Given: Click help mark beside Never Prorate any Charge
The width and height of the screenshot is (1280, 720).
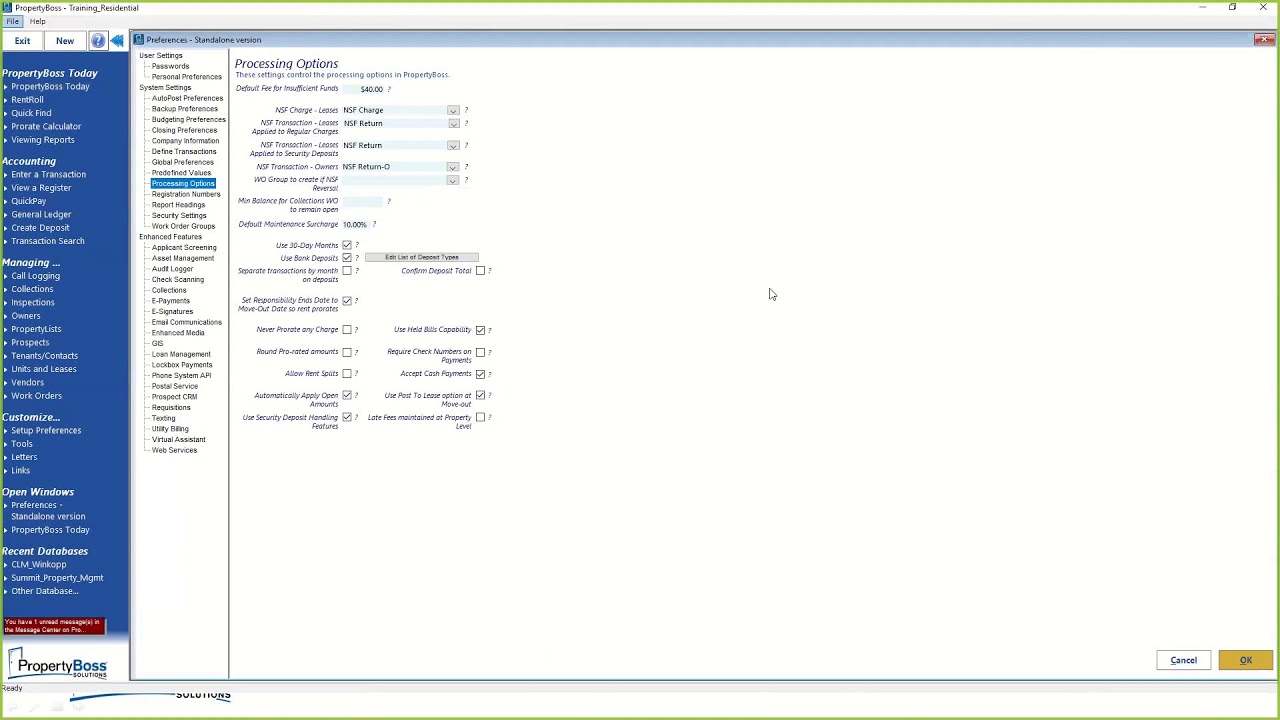Looking at the screenshot, I should pos(356,330).
